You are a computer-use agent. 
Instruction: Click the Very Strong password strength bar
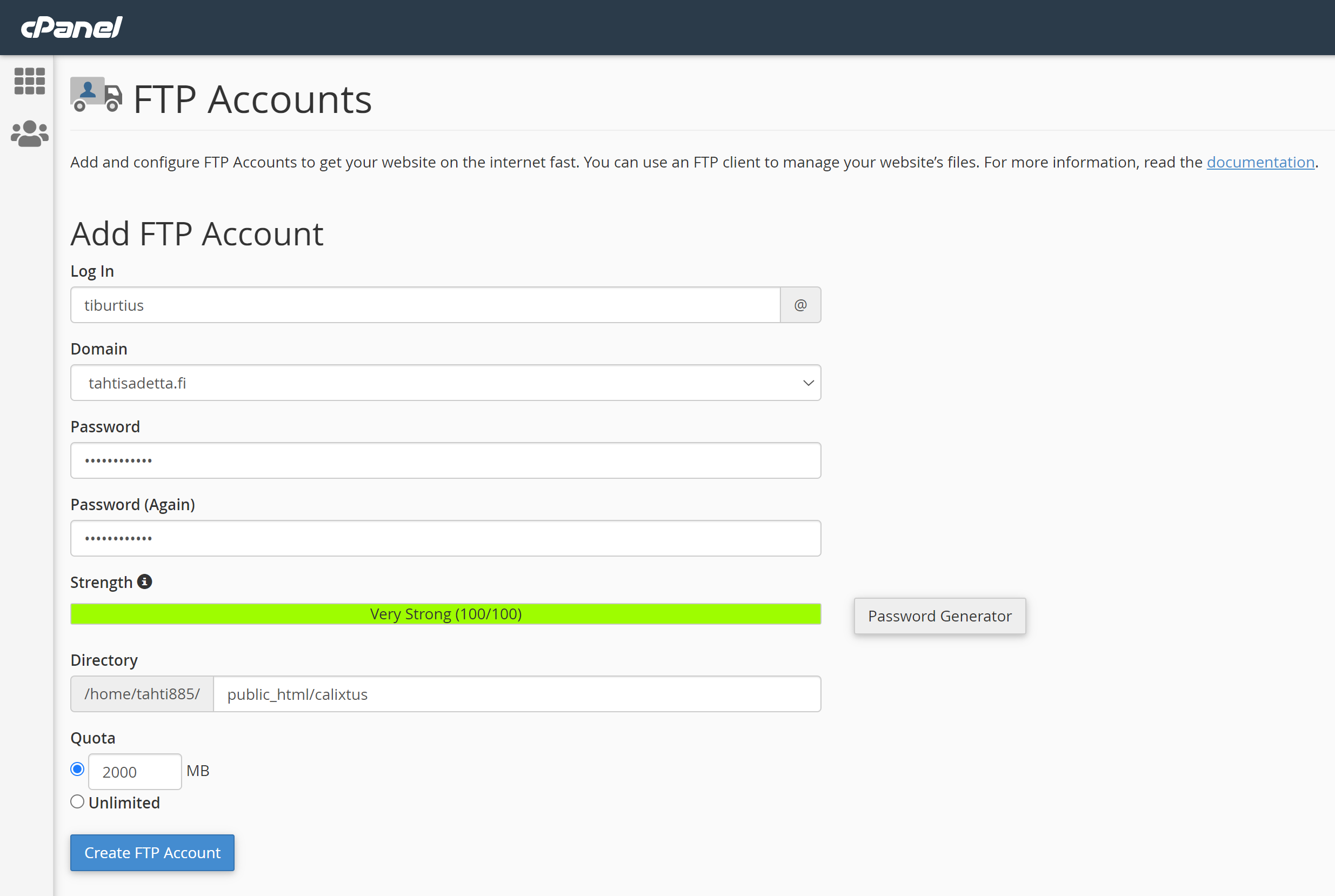[x=445, y=614]
